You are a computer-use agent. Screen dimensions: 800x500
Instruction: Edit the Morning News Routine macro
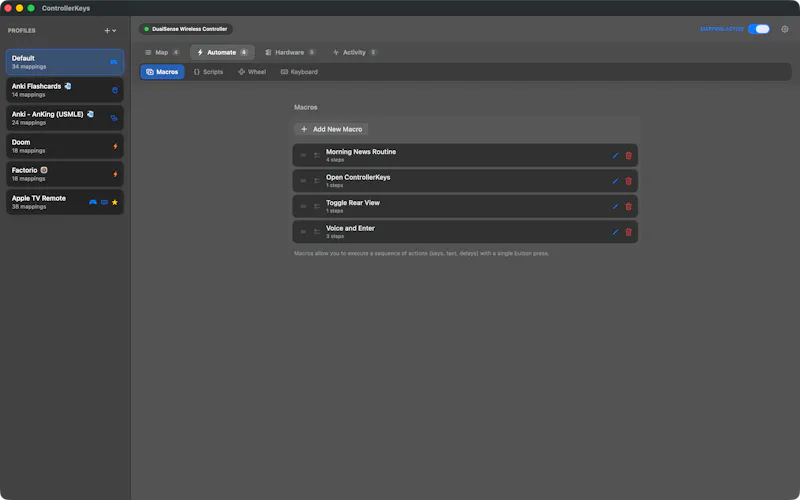(x=615, y=156)
